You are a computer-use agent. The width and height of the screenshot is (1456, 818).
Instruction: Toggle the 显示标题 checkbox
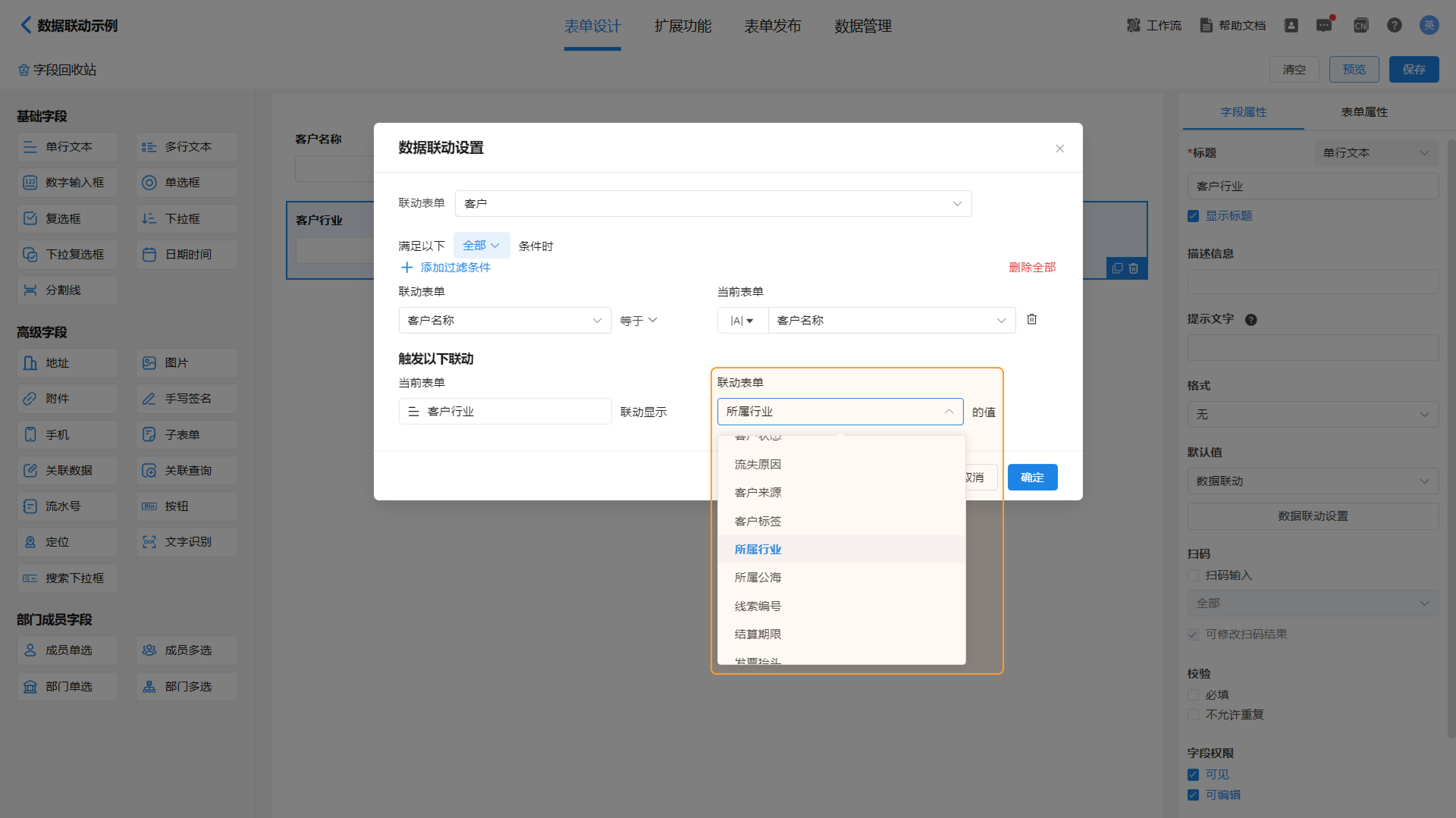[x=1193, y=216]
